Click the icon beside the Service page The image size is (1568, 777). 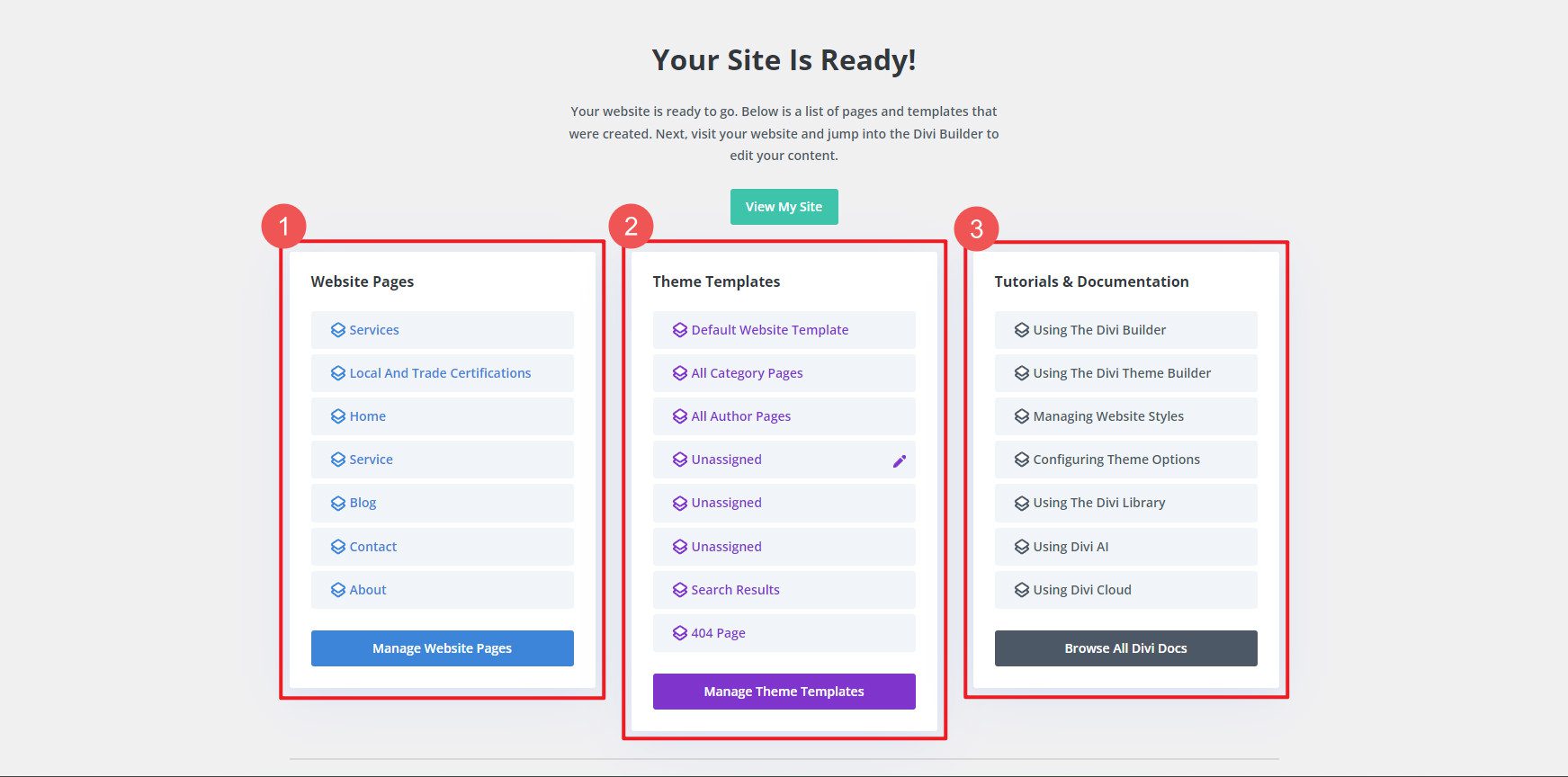[x=338, y=460]
